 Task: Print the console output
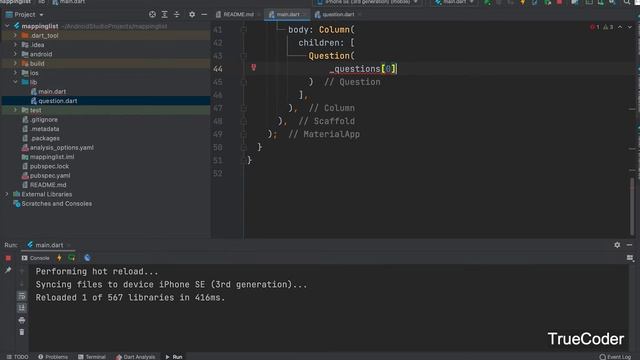22,320
